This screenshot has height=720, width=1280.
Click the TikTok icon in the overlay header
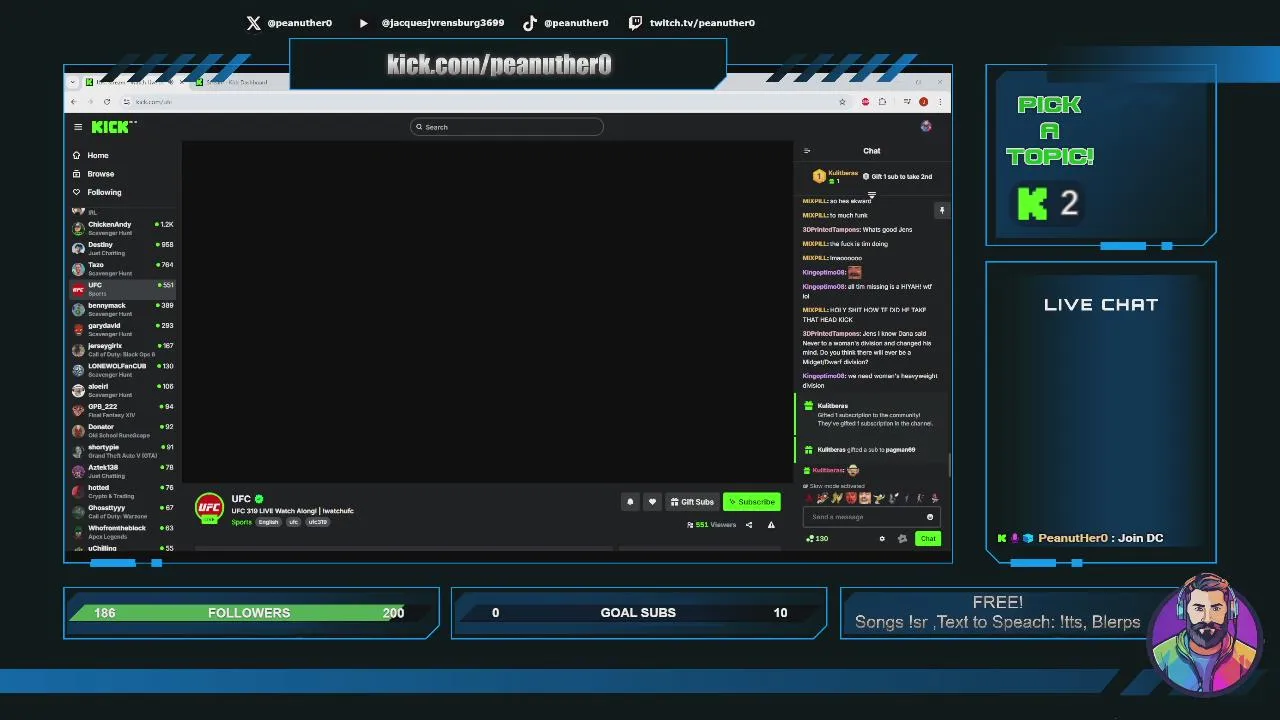529,22
